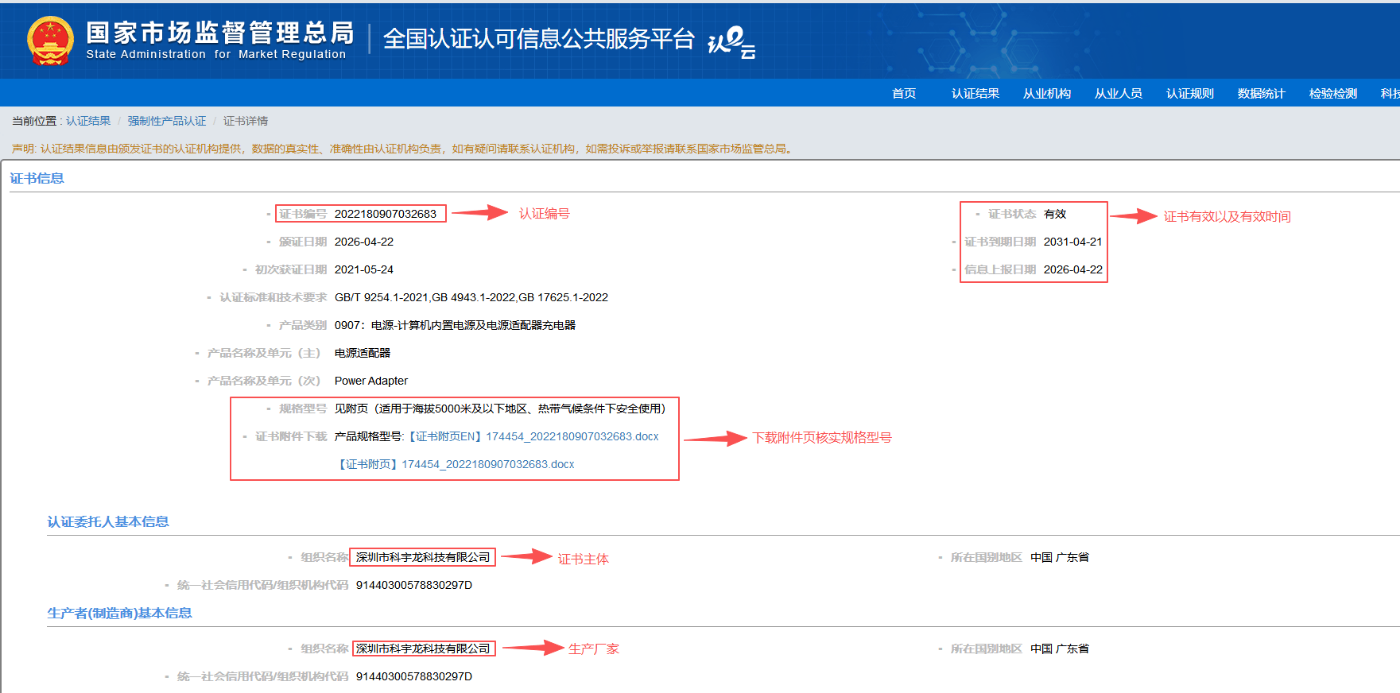Click the platform title 全国认证认可信息公共服务平台
Image resolution: width=1400 pixels, height=693 pixels.
539,39
